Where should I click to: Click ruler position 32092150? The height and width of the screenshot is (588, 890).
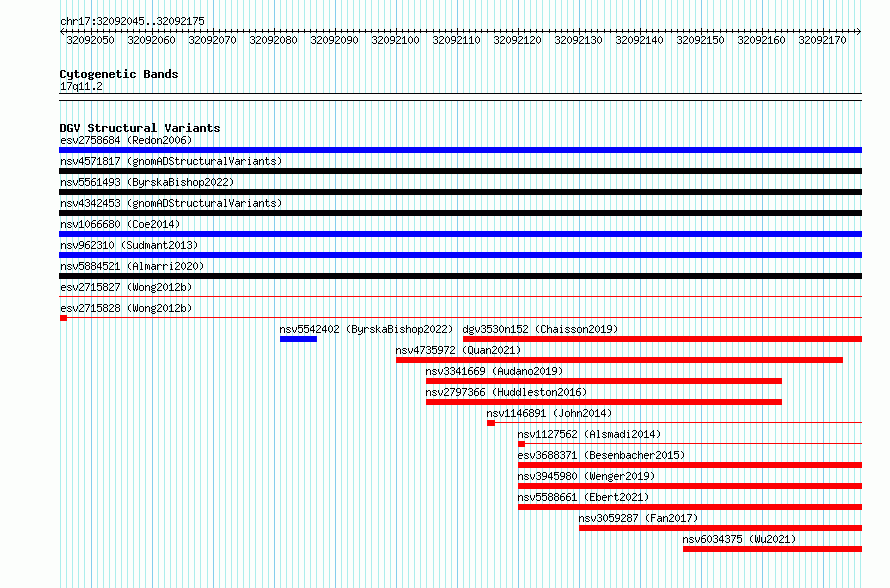(x=700, y=40)
